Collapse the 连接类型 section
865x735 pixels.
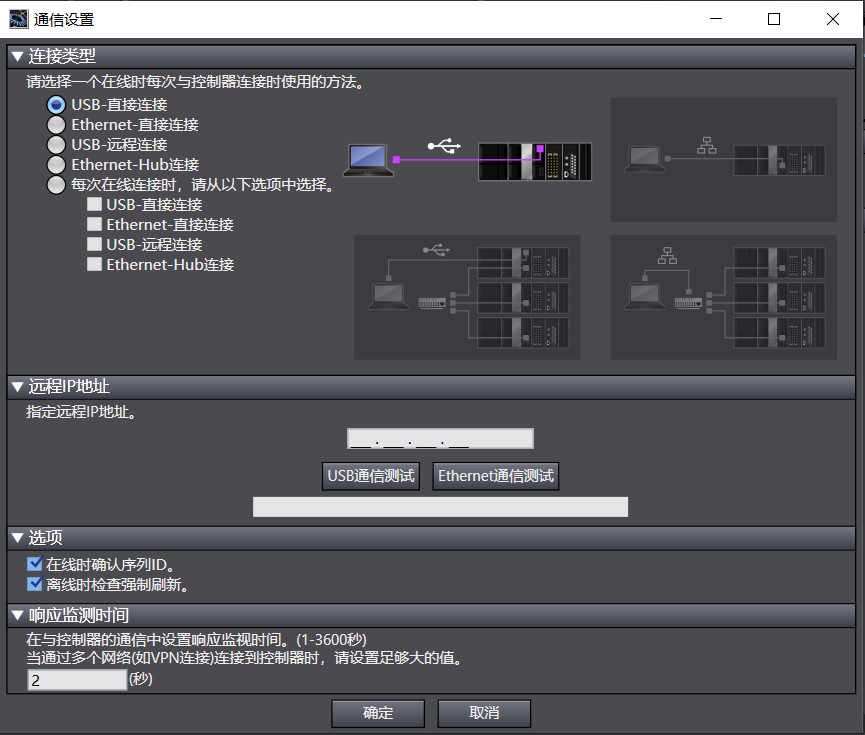[18, 56]
